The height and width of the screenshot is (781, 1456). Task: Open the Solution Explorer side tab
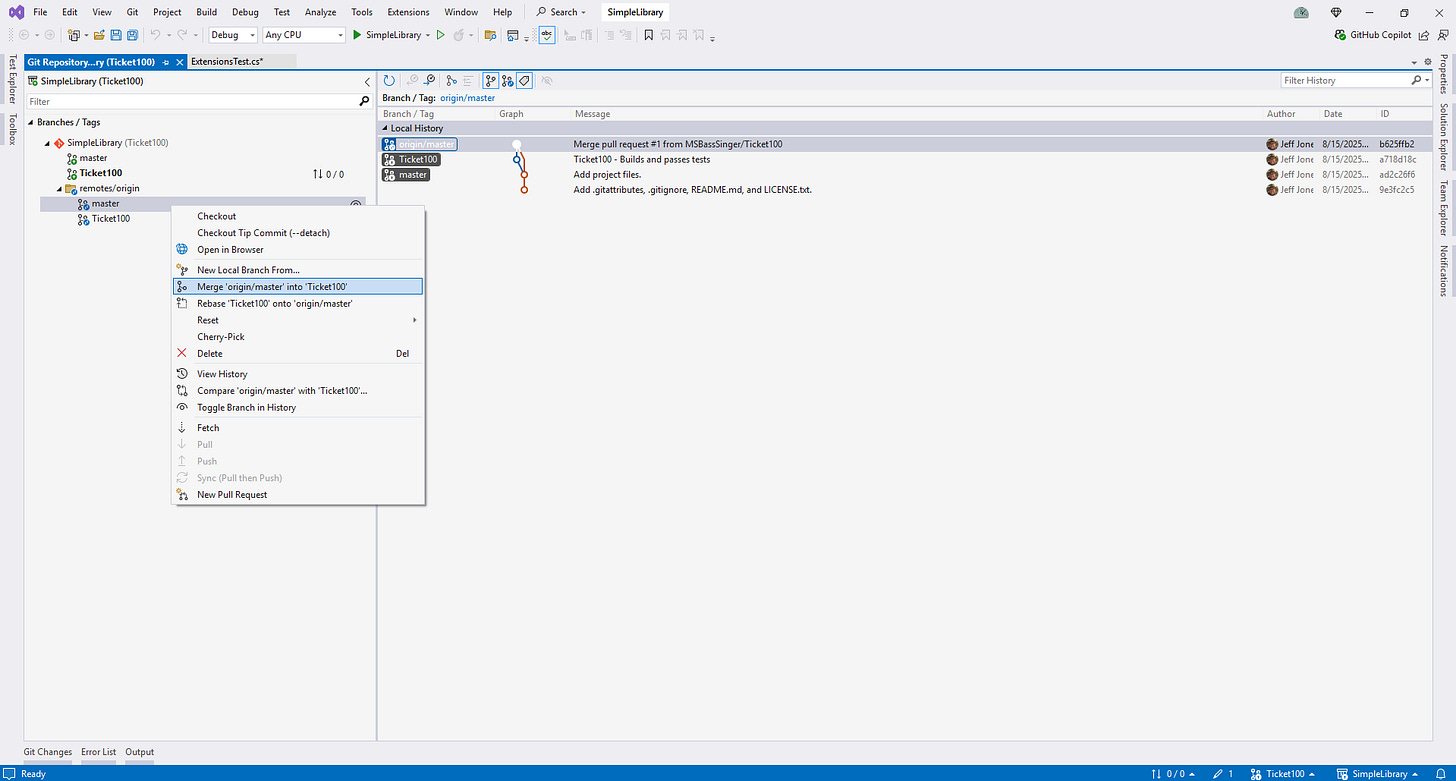point(1444,137)
